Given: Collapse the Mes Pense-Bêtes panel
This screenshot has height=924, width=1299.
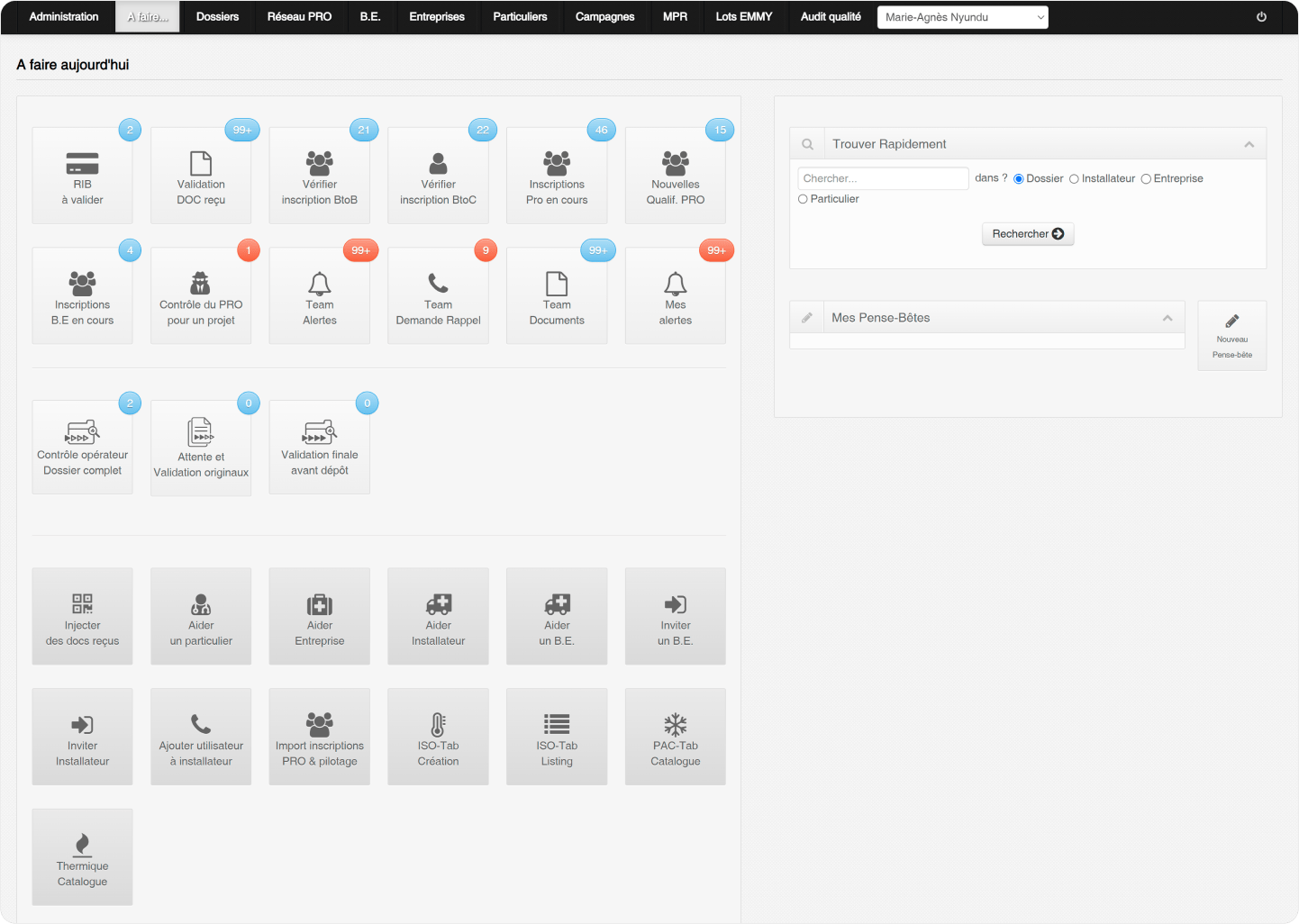Looking at the screenshot, I should (x=1167, y=318).
